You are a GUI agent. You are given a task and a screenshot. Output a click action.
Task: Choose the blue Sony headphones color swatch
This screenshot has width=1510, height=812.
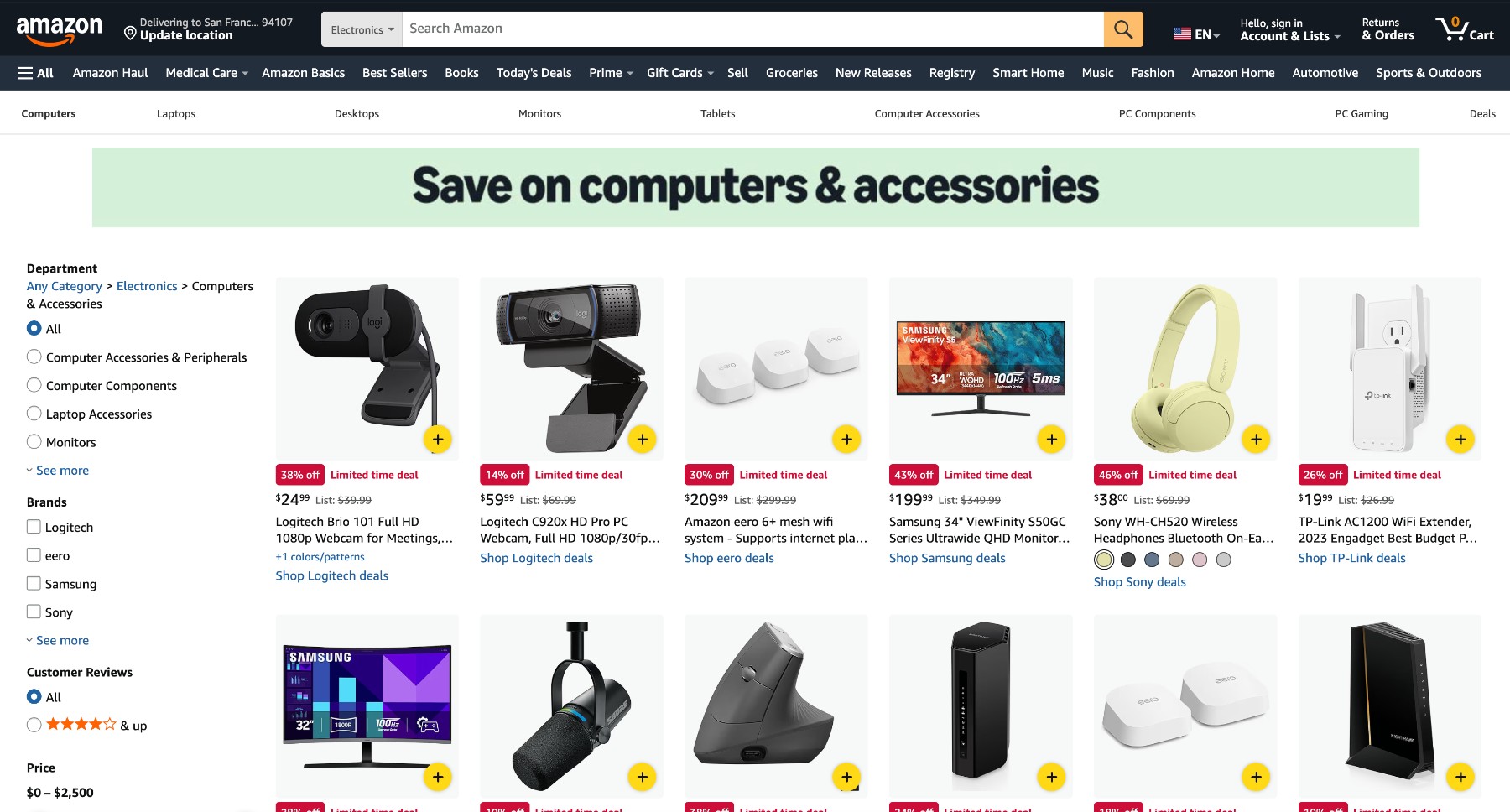(x=1152, y=560)
